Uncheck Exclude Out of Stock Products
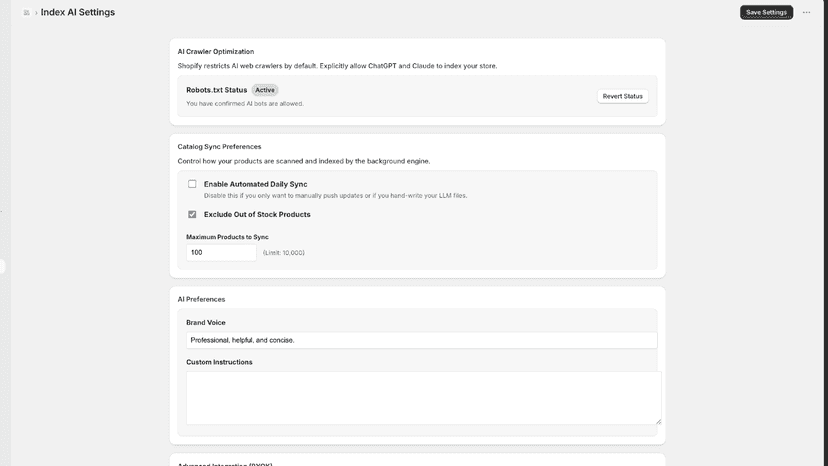This screenshot has height=466, width=828. (192, 215)
